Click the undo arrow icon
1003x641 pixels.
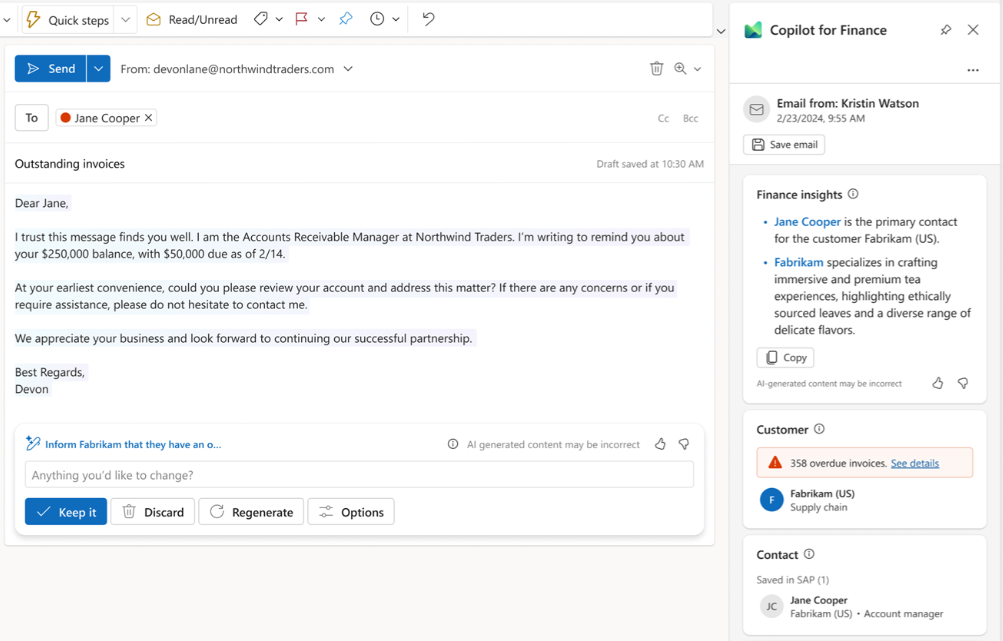428,19
